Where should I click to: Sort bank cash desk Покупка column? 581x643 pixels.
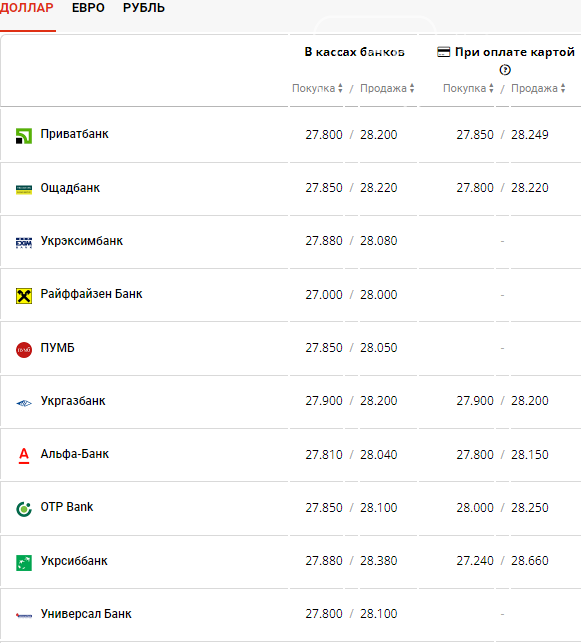pos(317,88)
